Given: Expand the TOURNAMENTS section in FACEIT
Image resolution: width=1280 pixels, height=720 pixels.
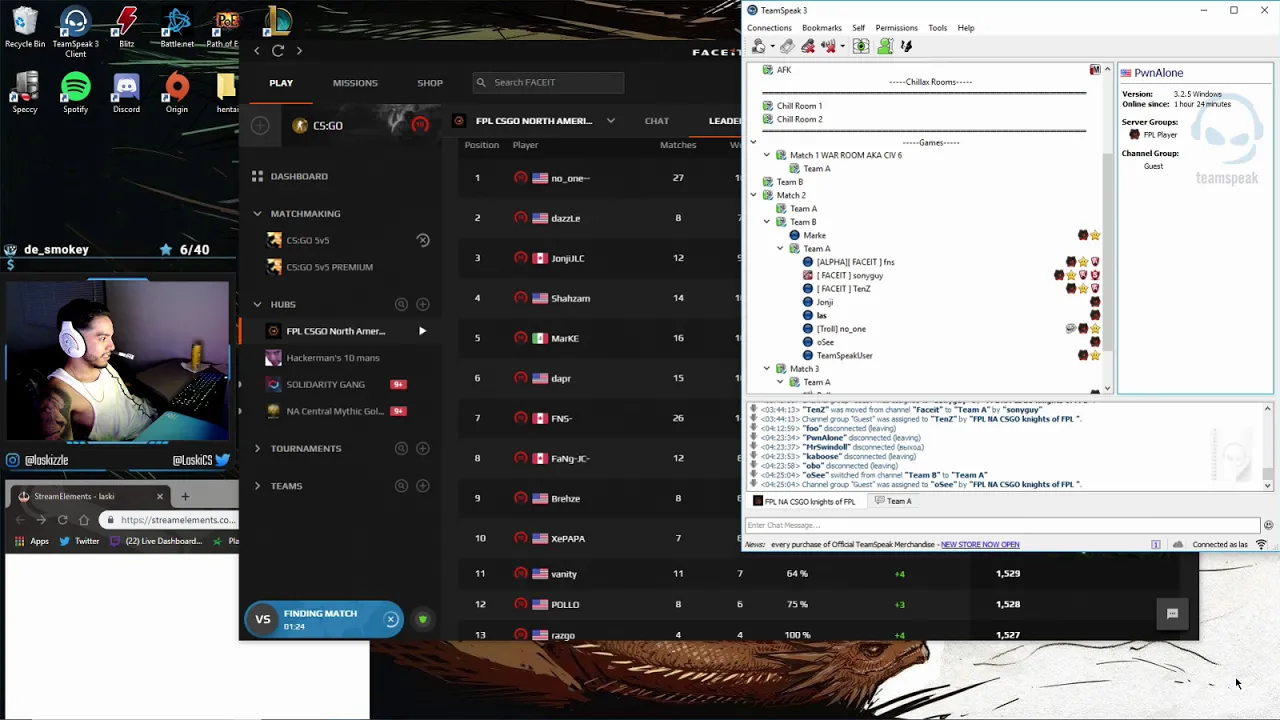Looking at the screenshot, I should point(257,448).
